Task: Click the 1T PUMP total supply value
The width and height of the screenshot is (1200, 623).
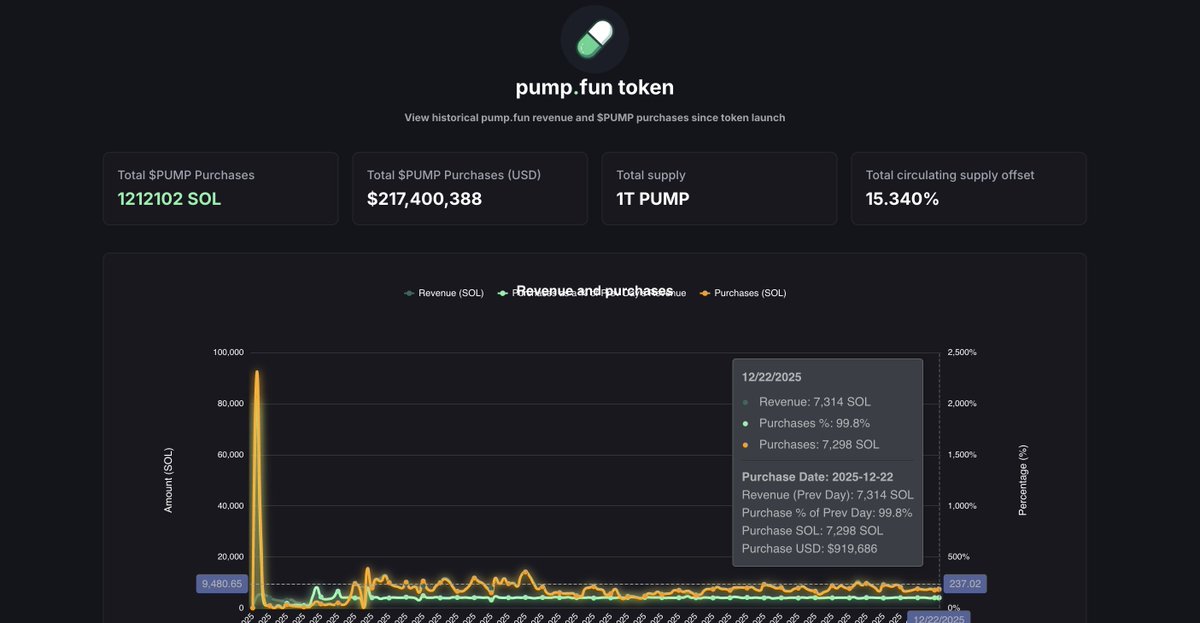Action: (652, 199)
